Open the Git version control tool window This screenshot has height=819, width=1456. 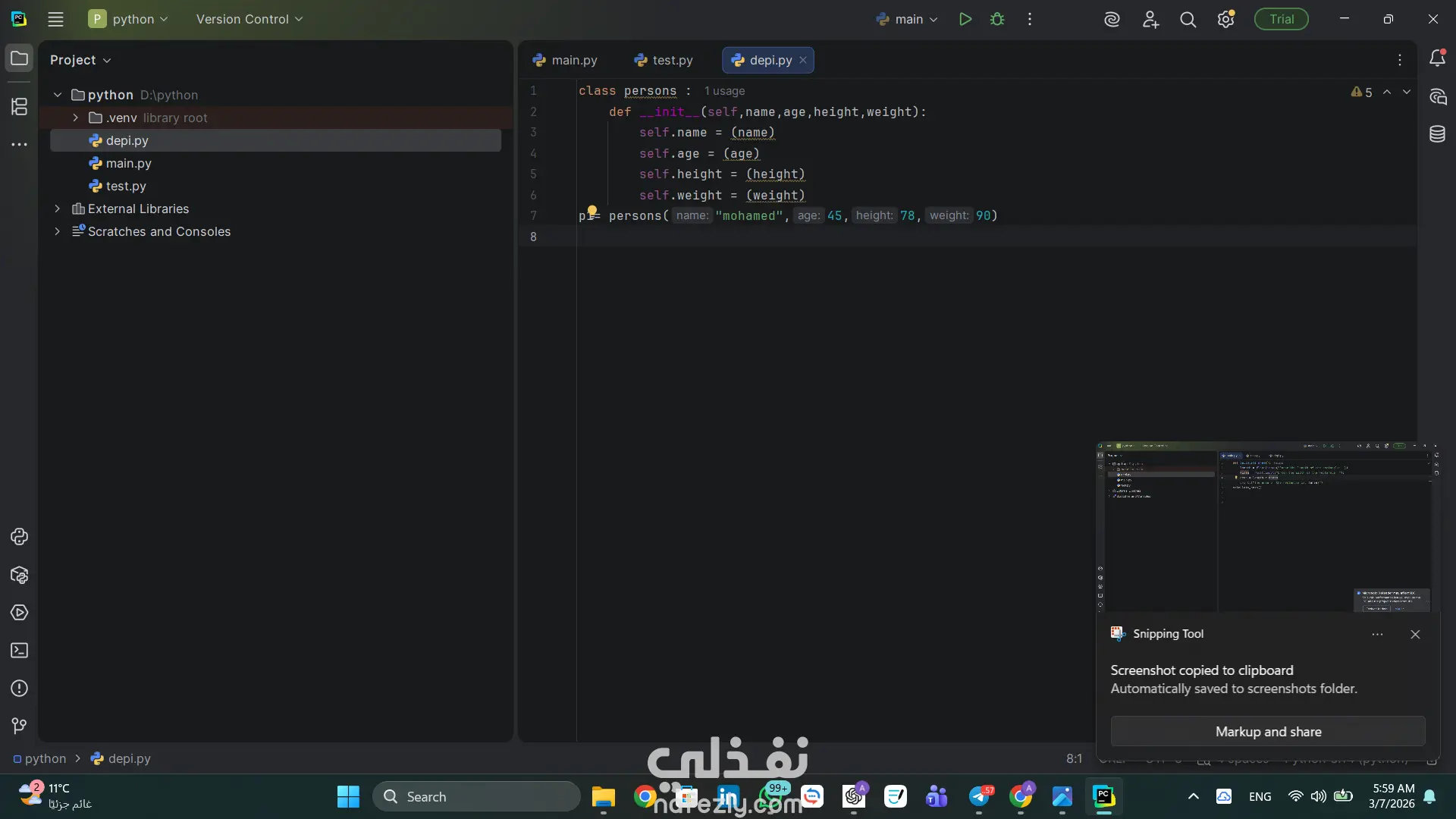[x=20, y=726]
